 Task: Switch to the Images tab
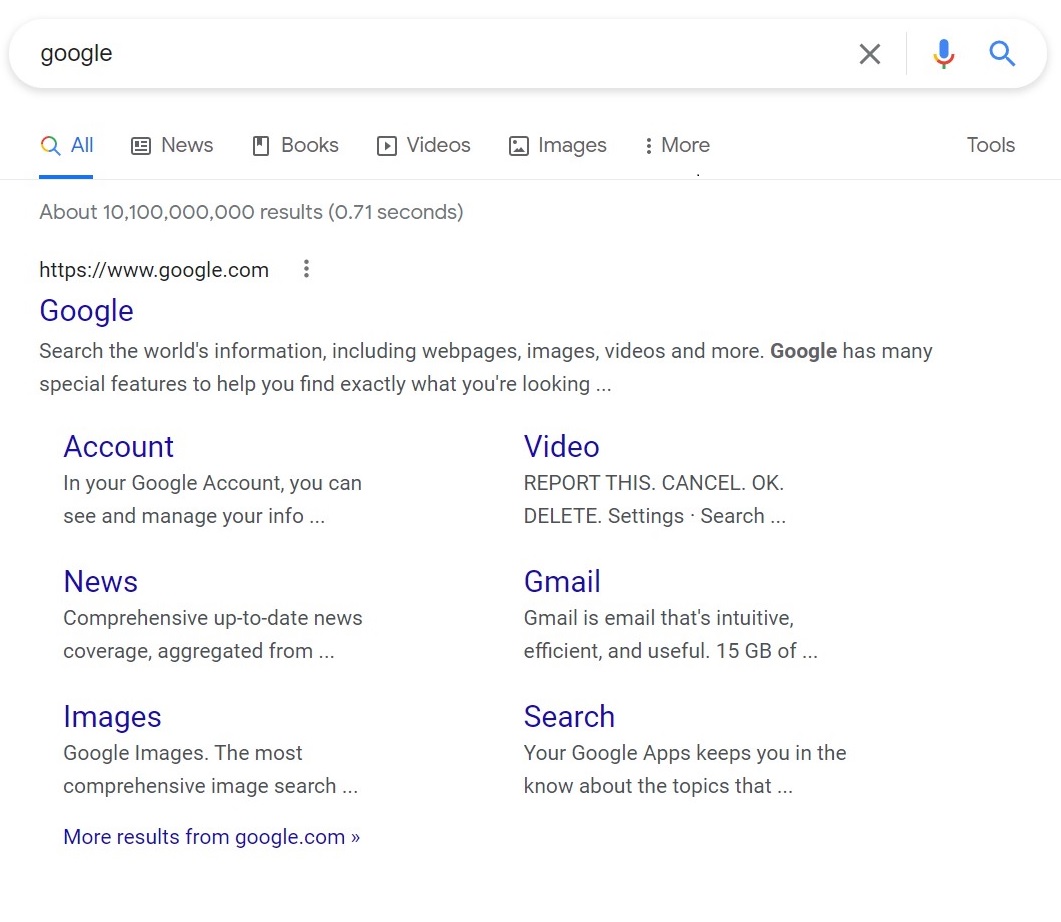click(558, 145)
